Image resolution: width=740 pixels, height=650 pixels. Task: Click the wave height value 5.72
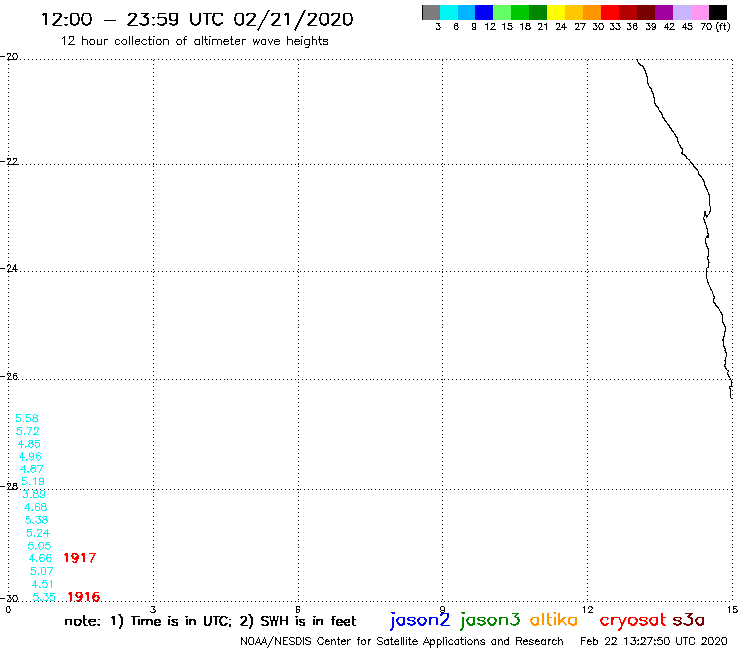point(28,431)
